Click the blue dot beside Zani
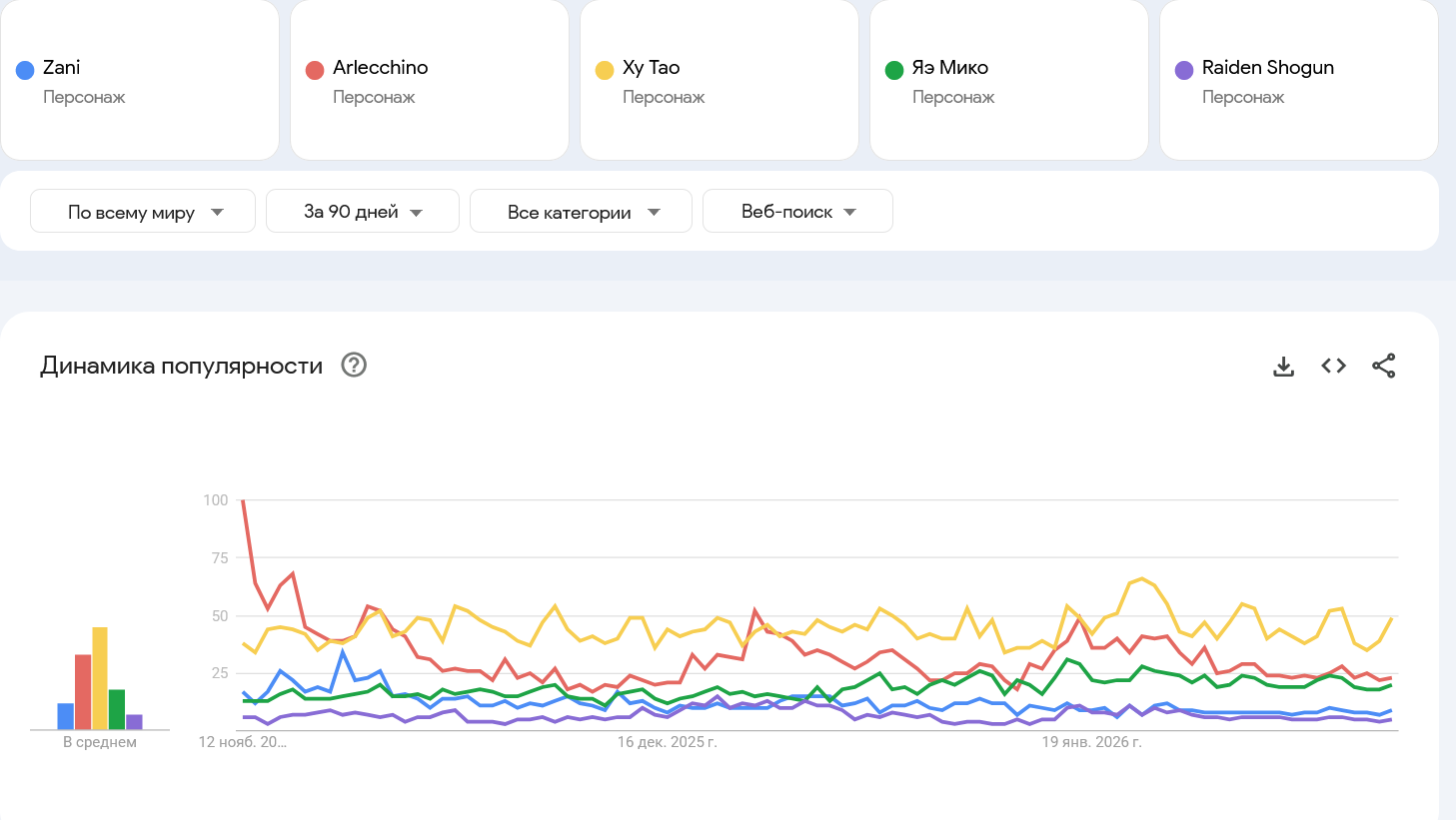The height and width of the screenshot is (820, 1456). 25,70
